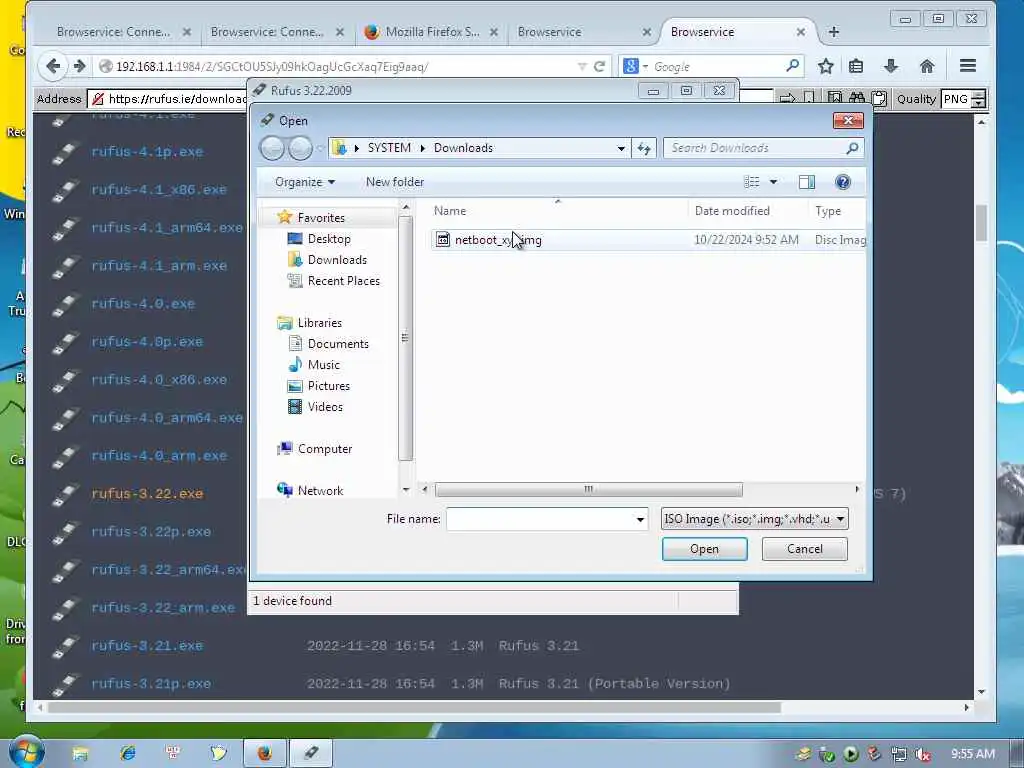
Task: Open Firefox downloads arrow icon
Action: (891, 66)
